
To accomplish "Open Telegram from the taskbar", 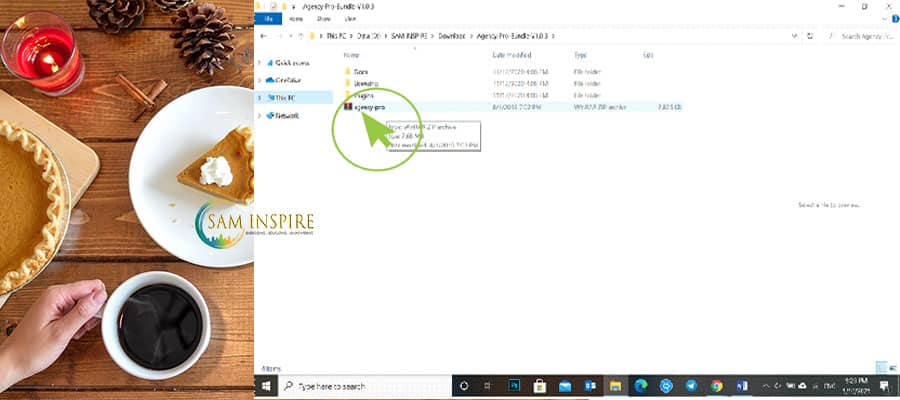I will (692, 385).
